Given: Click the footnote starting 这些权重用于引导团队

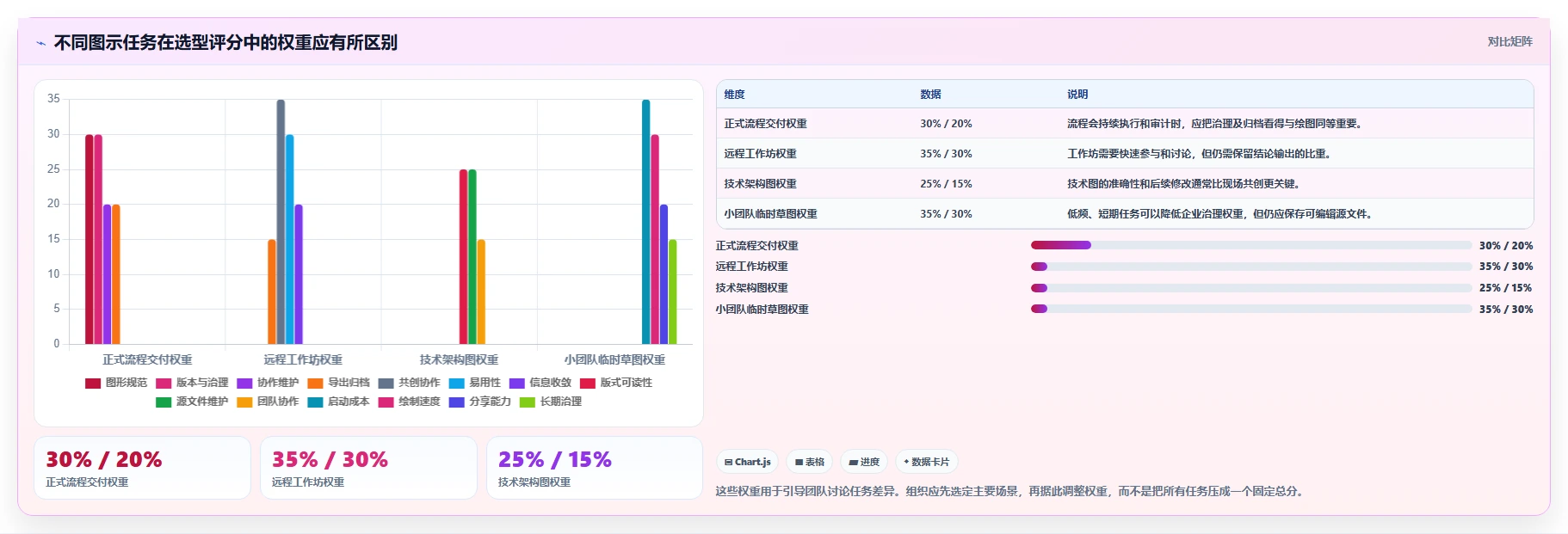Looking at the screenshot, I should (1011, 492).
